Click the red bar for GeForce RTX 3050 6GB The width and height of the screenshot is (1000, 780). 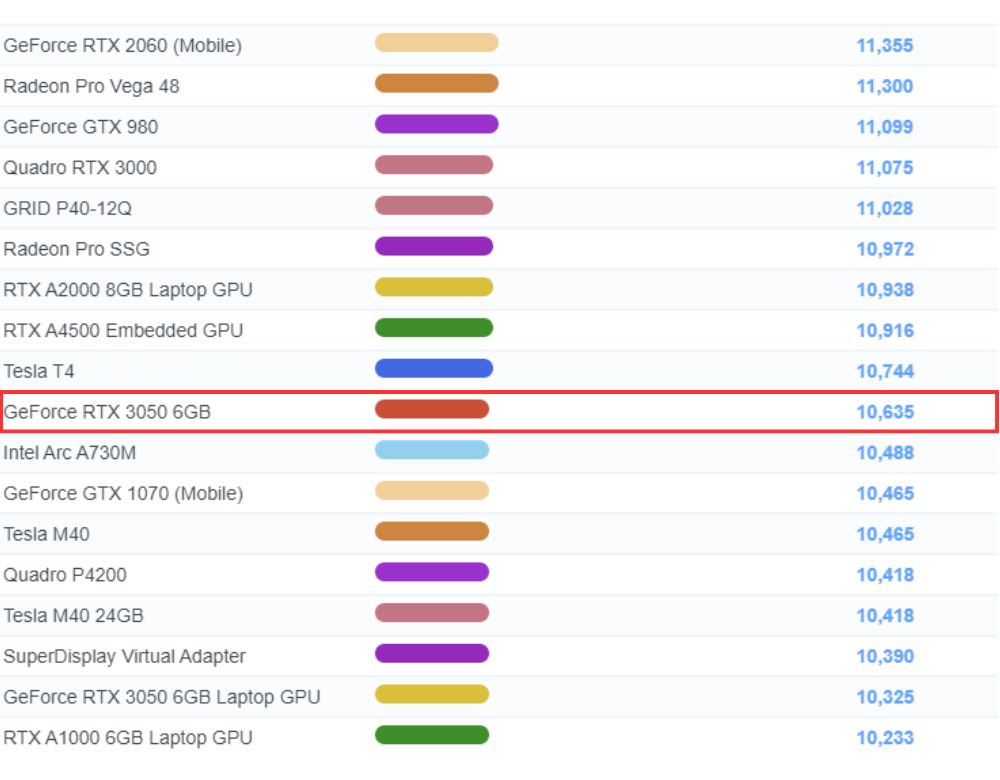(432, 409)
